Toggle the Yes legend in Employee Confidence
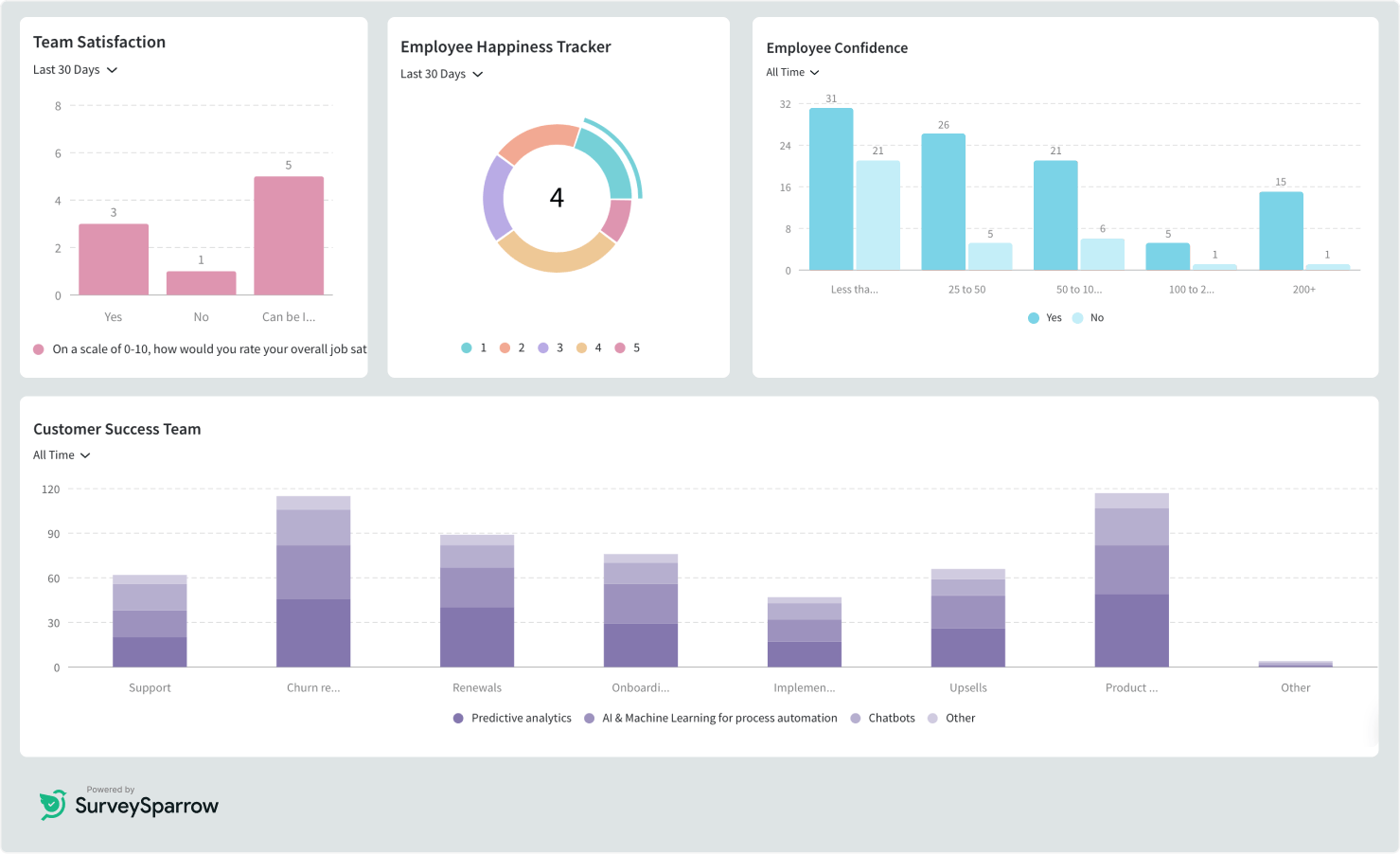1400x854 pixels. (x=1045, y=318)
